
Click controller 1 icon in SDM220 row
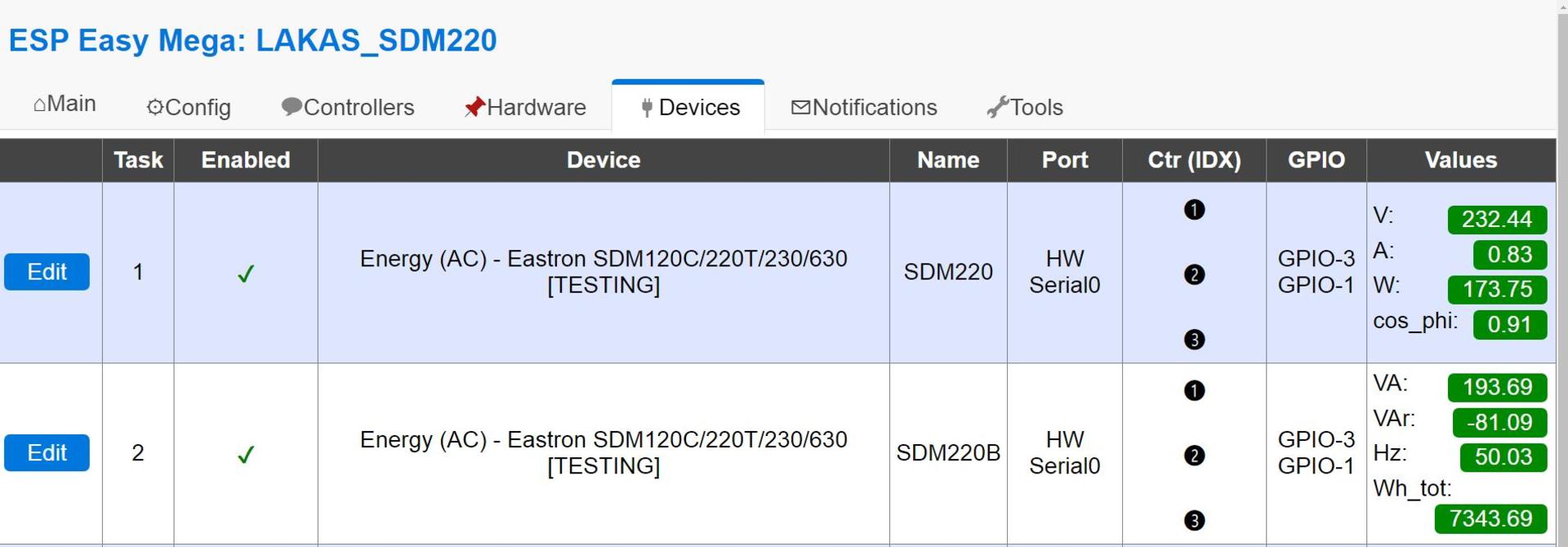click(x=1194, y=210)
